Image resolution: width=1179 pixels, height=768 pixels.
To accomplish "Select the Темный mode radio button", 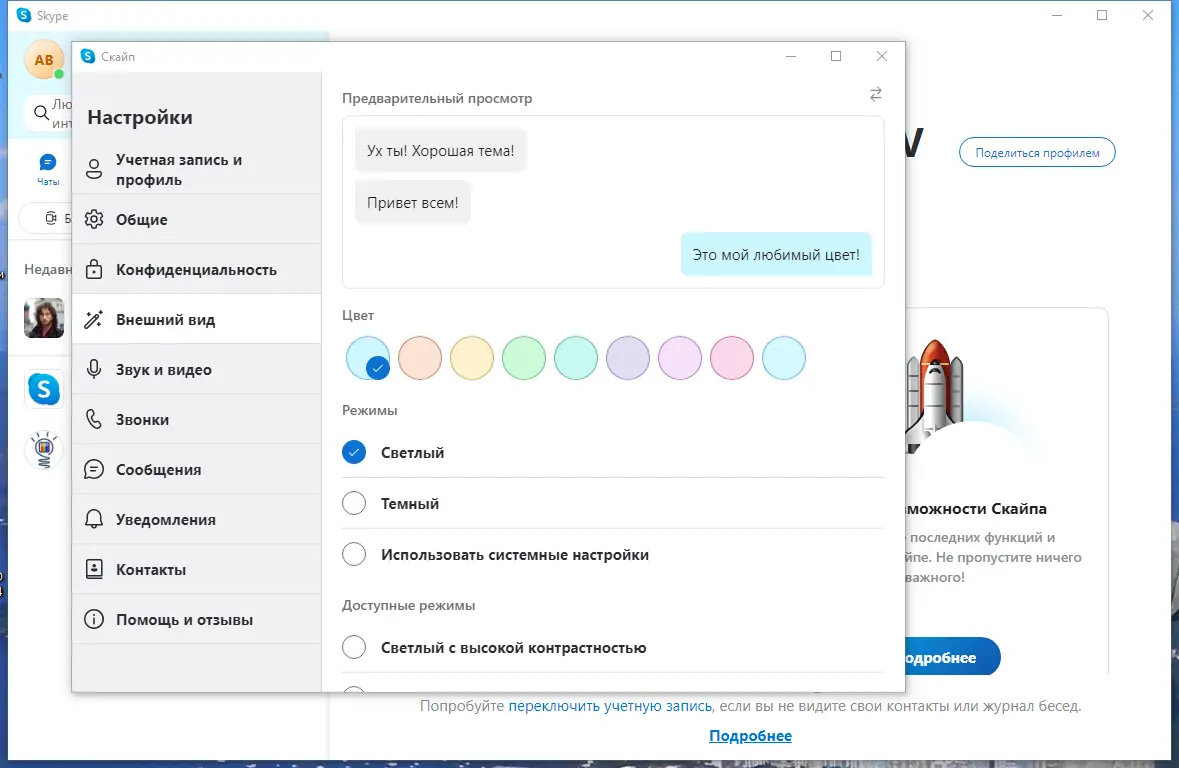I will pos(354,503).
